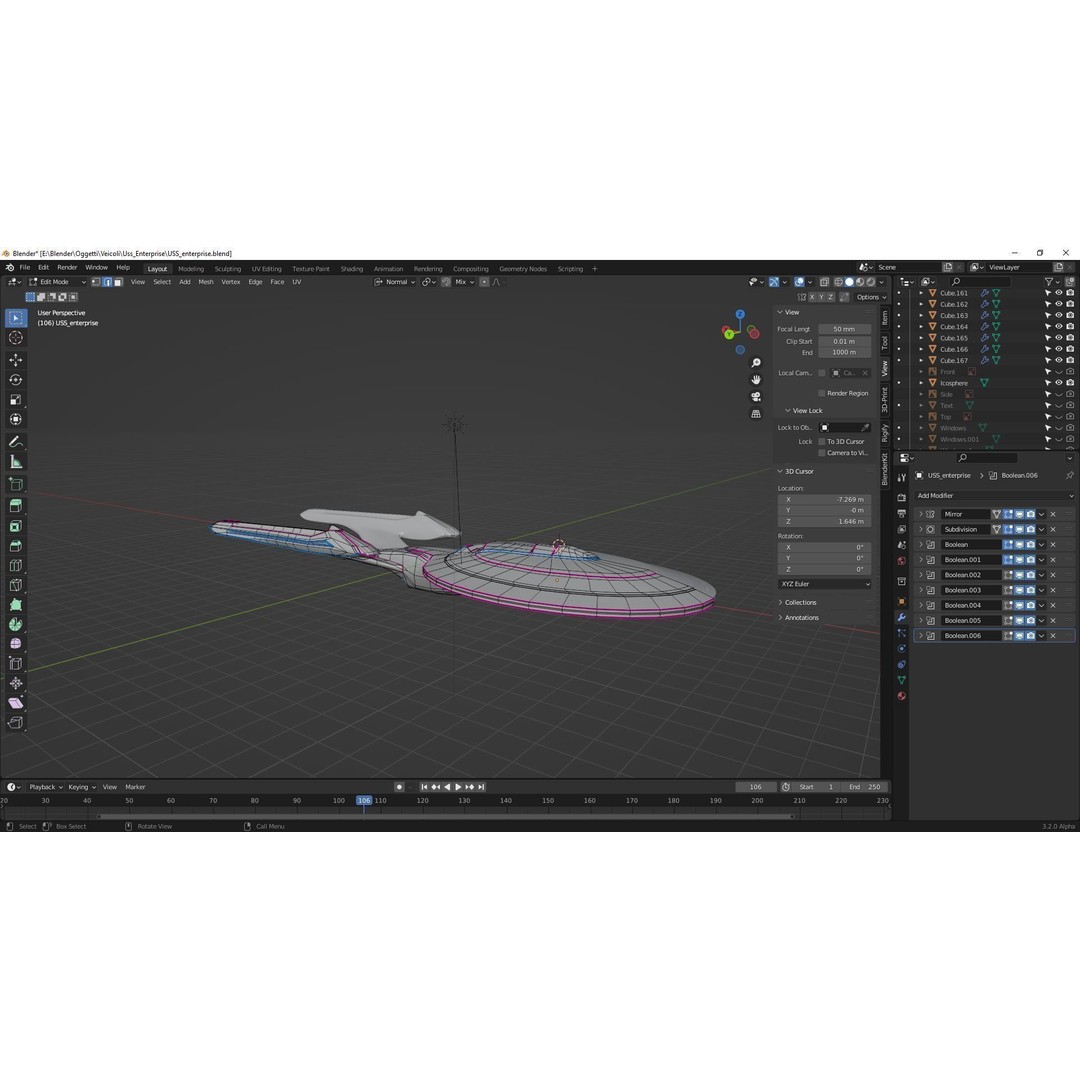
Task: Click the current frame 106 field
Action: click(756, 787)
